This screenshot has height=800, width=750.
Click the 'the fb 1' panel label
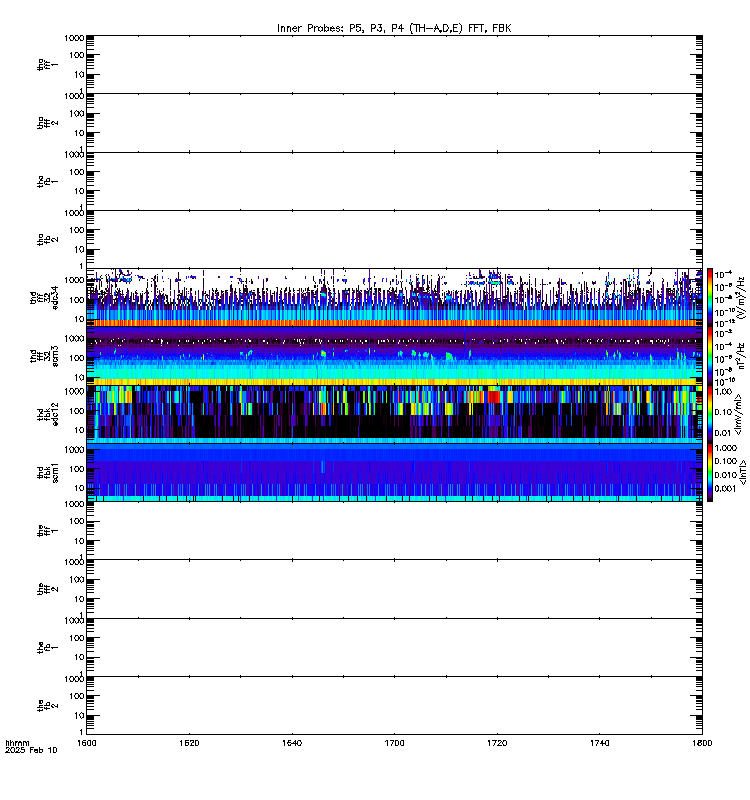click(x=47, y=647)
